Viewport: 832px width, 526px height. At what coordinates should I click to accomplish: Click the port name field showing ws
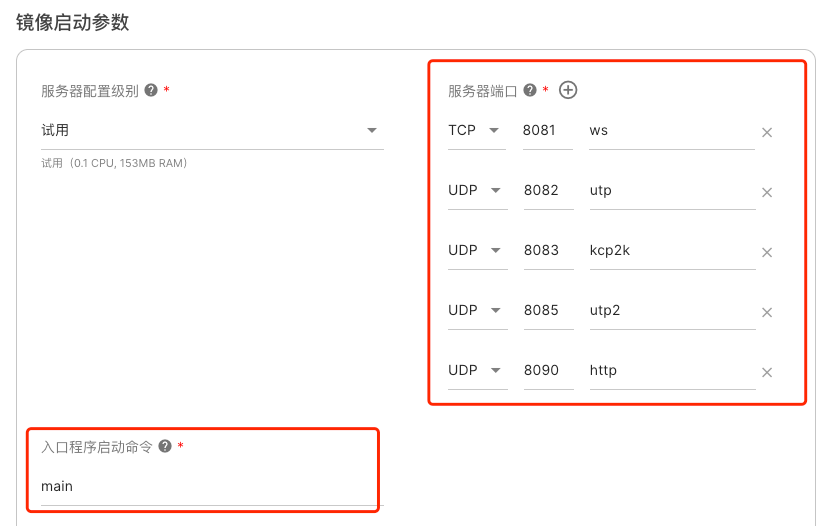coord(670,131)
